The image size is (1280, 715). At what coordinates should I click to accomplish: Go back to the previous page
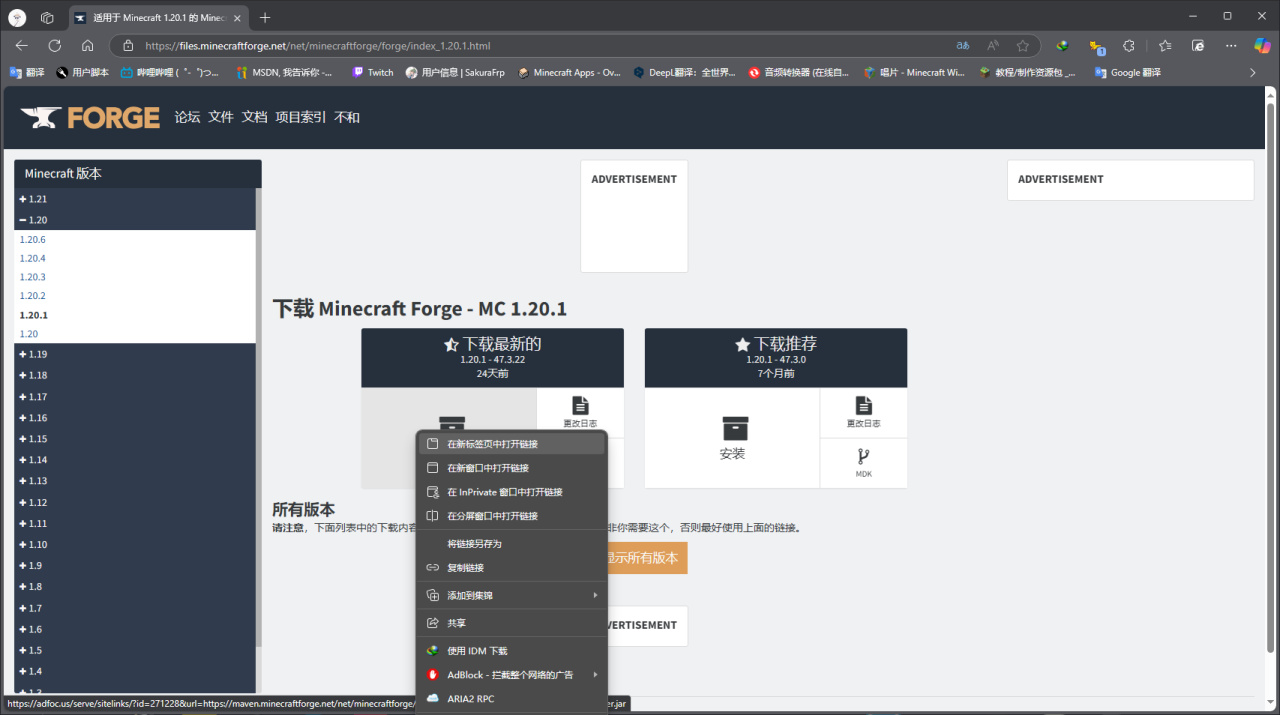tap(22, 46)
